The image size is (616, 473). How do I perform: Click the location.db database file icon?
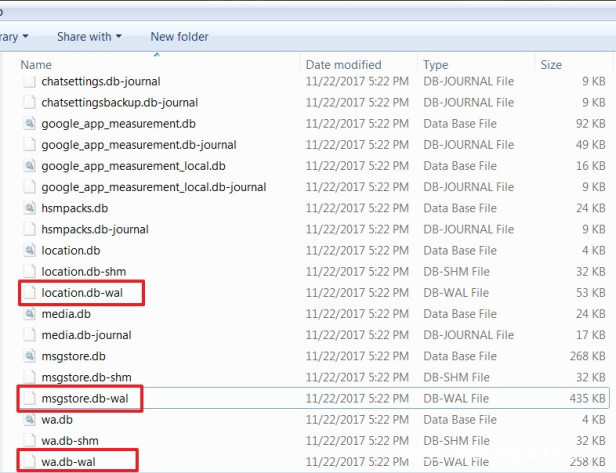pyautogui.click(x=29, y=250)
